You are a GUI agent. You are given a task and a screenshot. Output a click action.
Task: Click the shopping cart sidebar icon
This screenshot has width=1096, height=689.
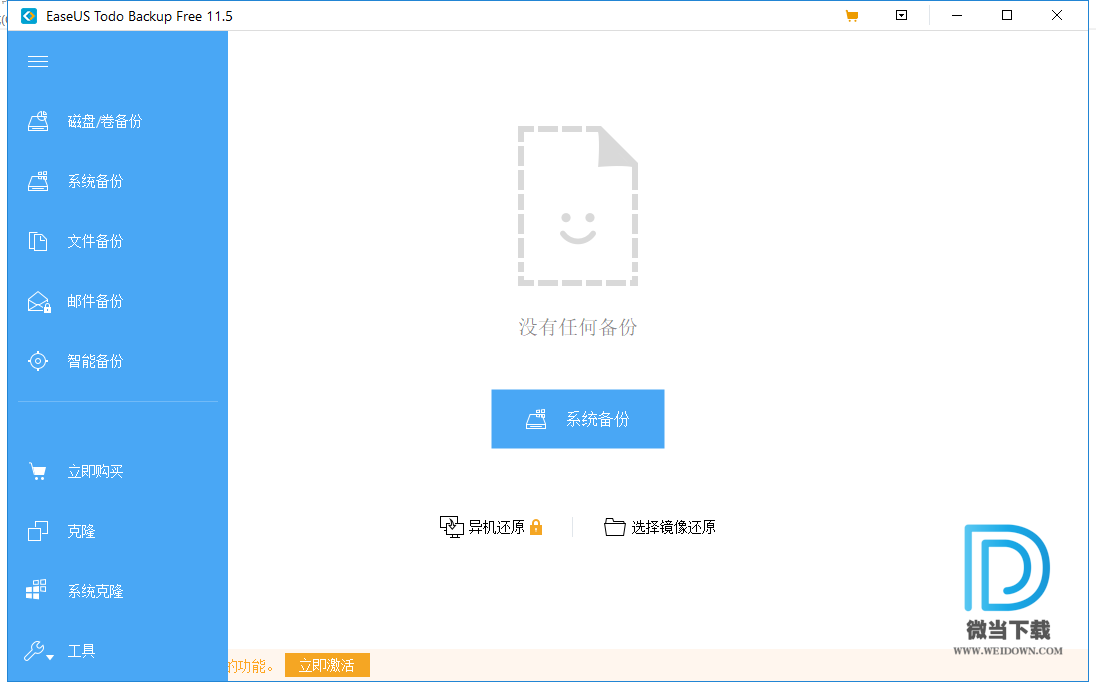point(38,472)
